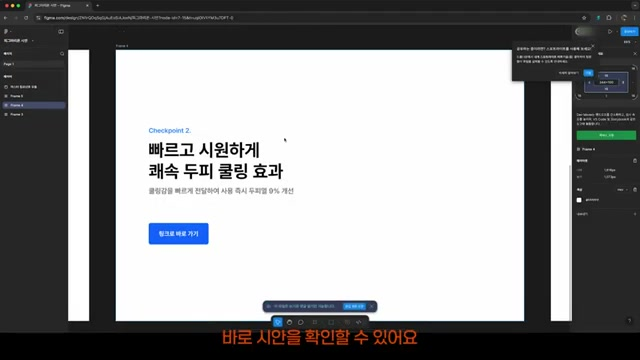This screenshot has height=360, width=640.
Task: Click the height value in the layout section
Action: point(610,177)
